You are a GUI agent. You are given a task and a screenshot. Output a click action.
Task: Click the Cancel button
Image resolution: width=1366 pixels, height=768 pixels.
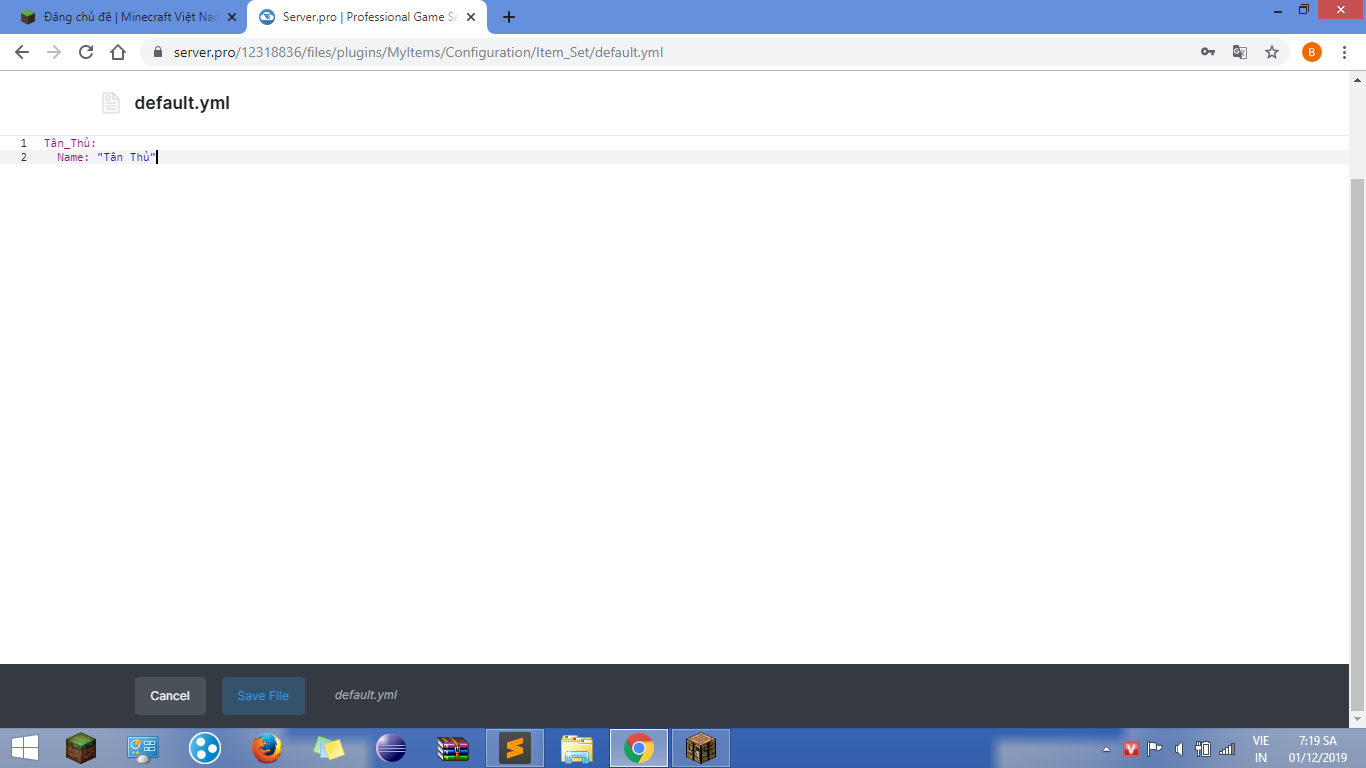tap(170, 696)
